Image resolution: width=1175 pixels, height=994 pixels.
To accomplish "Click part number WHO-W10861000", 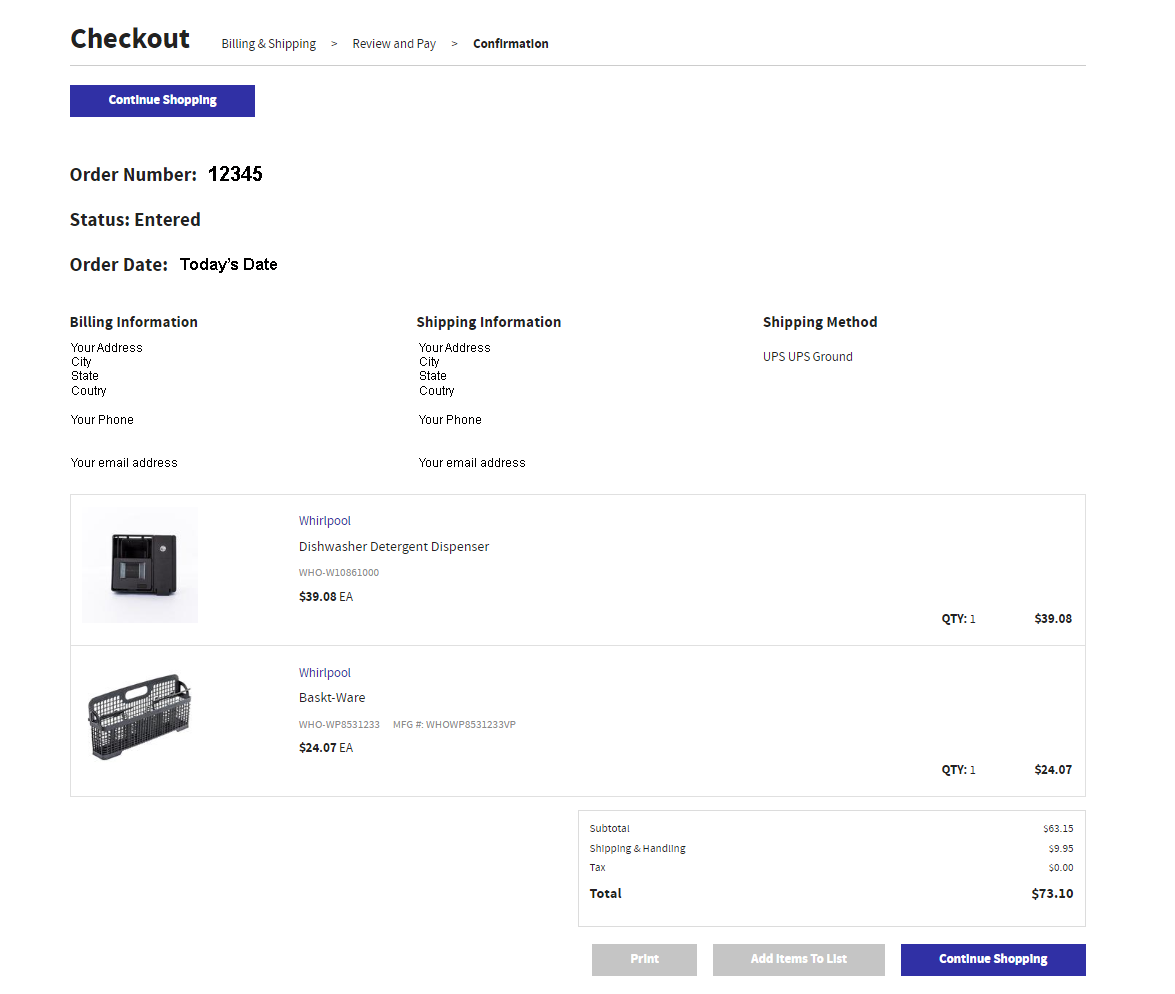I will (339, 573).
